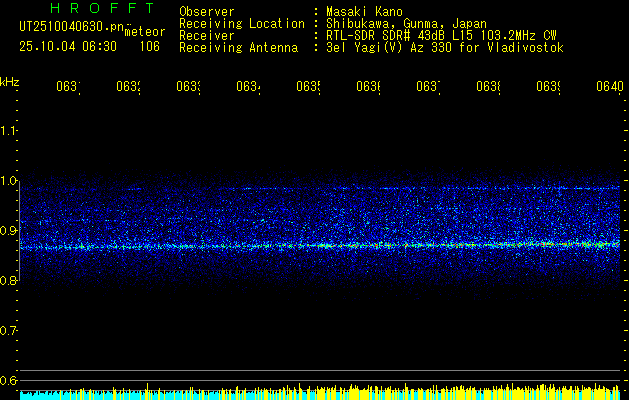Click the Receiving Location label
The image size is (629, 400).
tap(242, 24)
